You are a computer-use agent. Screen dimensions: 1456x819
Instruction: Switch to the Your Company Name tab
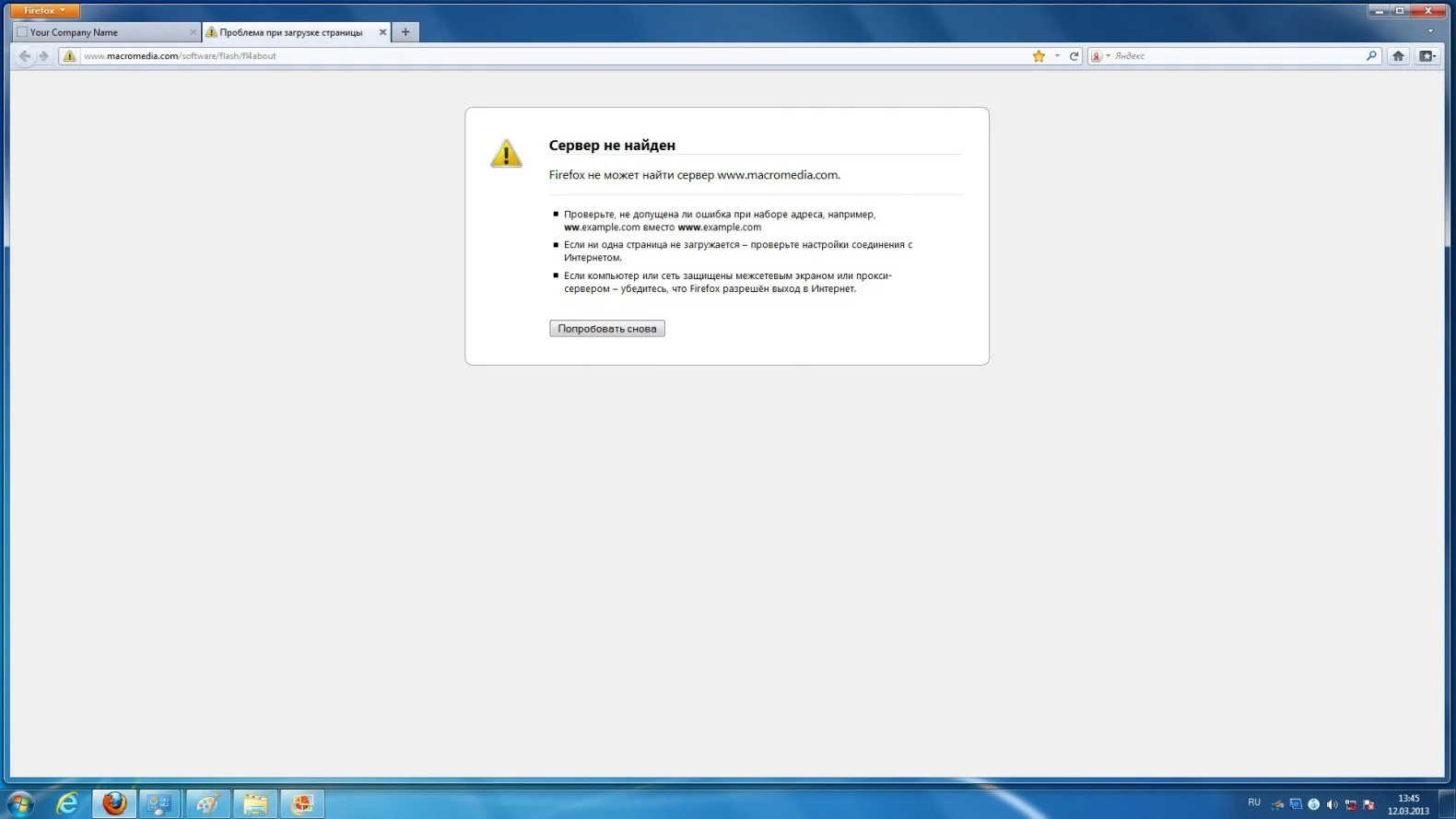[106, 32]
